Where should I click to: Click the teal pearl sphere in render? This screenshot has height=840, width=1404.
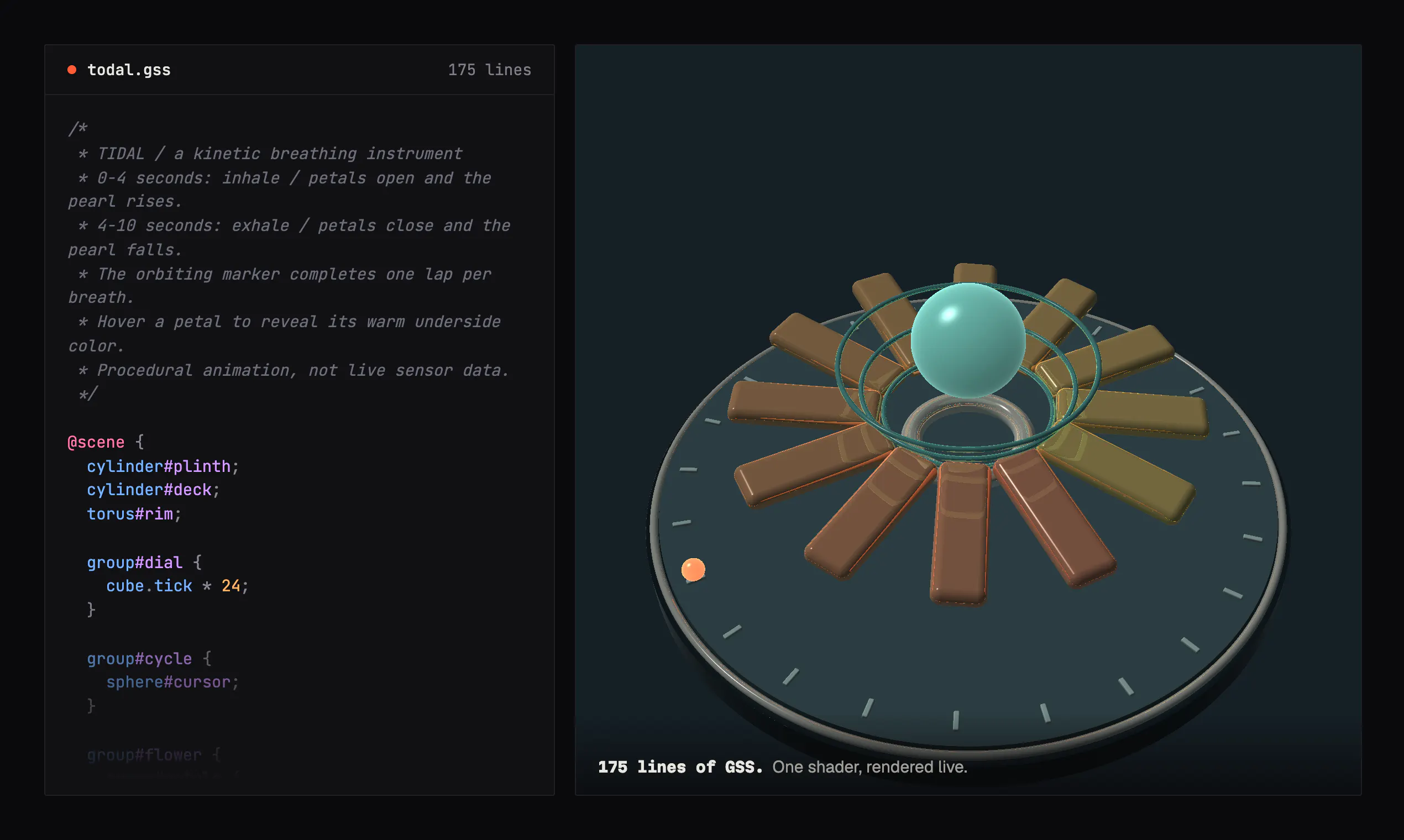click(x=968, y=340)
